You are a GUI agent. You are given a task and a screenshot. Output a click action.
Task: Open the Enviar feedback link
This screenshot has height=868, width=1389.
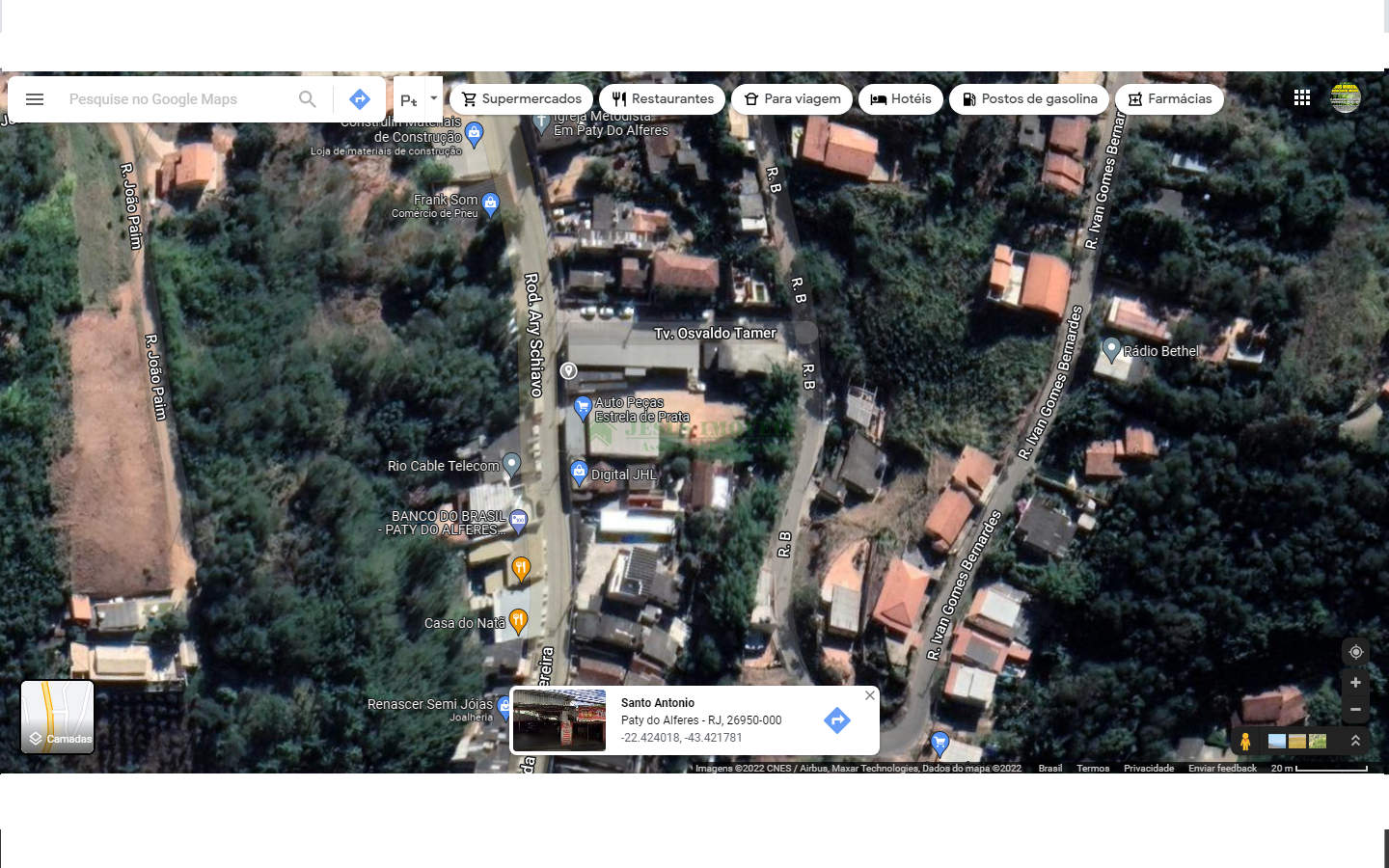pos(1222,769)
